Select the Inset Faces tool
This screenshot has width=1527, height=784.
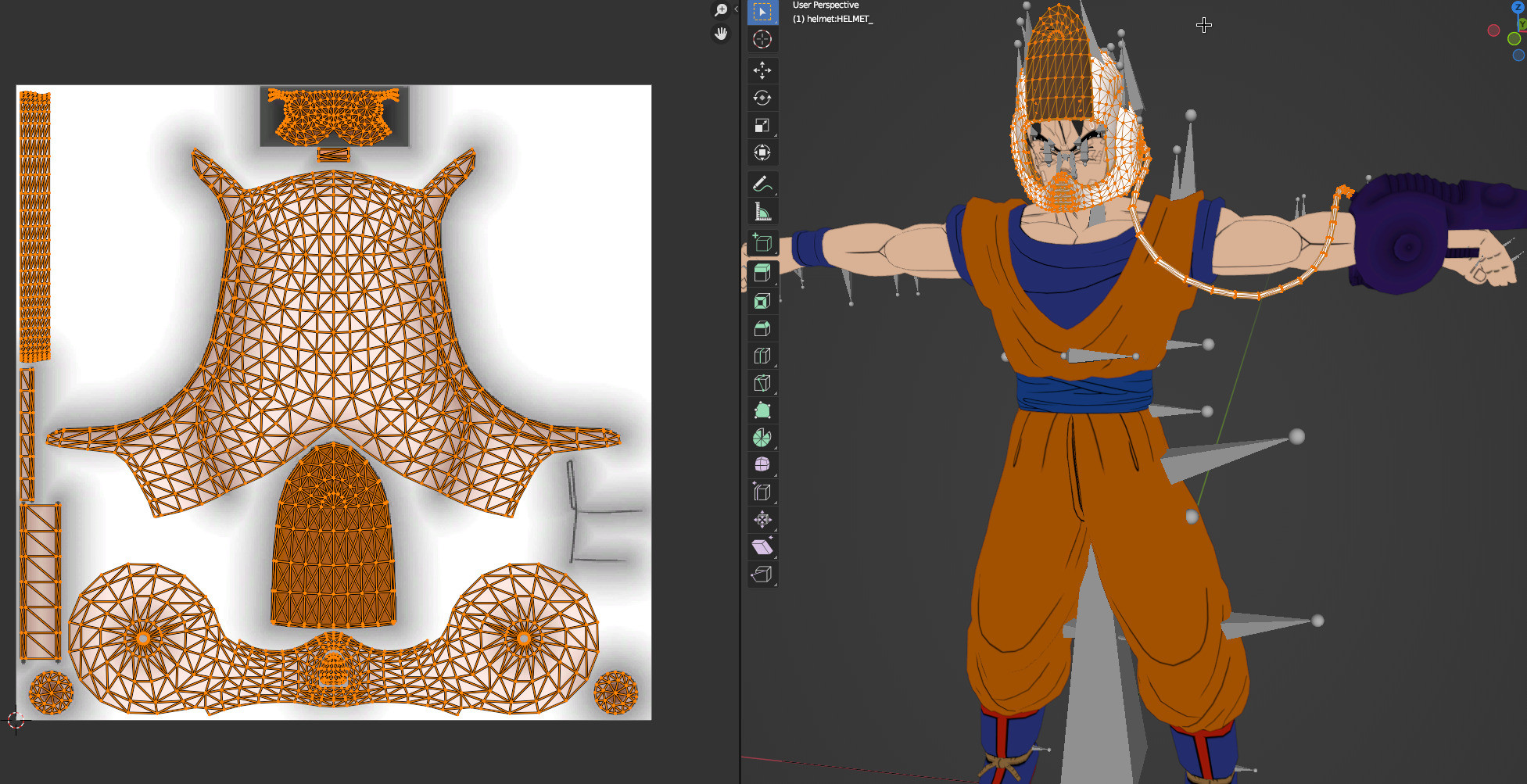click(762, 299)
